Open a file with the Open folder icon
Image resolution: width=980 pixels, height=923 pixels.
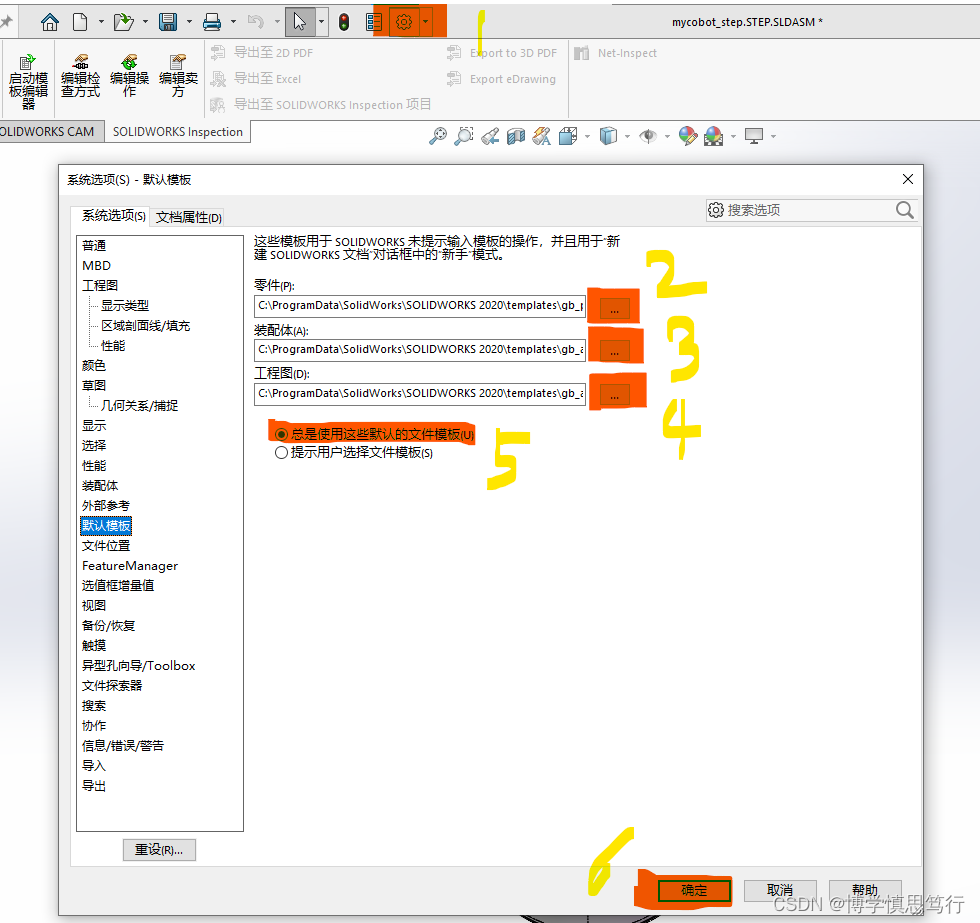(x=124, y=22)
